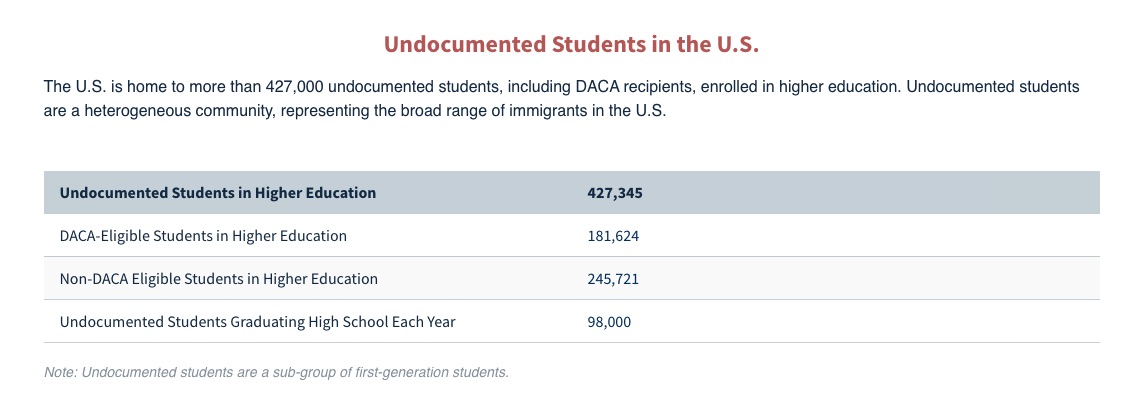This screenshot has height=415, width=1148.
Task: Click the 98,000 table value
Action: (608, 322)
